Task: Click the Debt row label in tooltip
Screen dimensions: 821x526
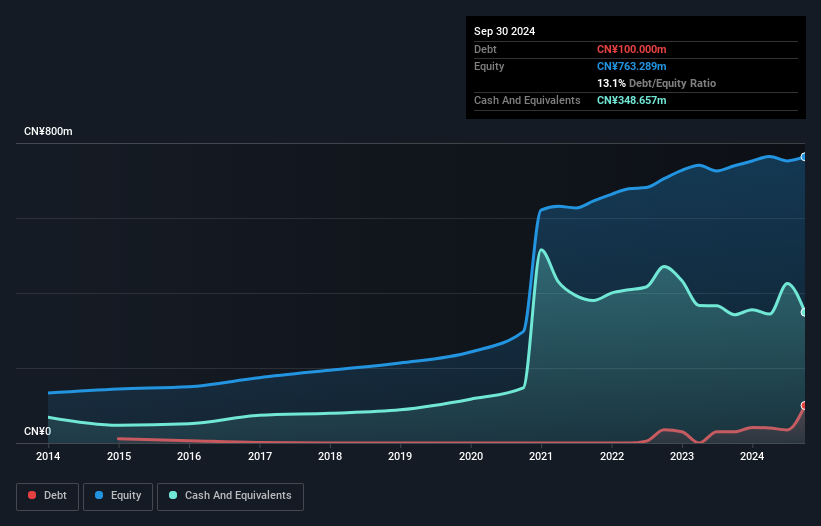Action: (485, 49)
